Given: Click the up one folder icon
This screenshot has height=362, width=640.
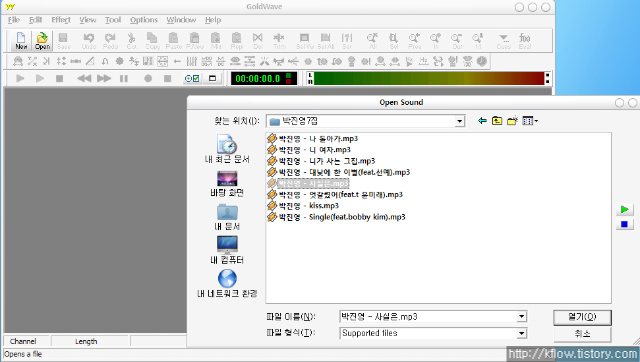Looking at the screenshot, I should pyautogui.click(x=497, y=121).
